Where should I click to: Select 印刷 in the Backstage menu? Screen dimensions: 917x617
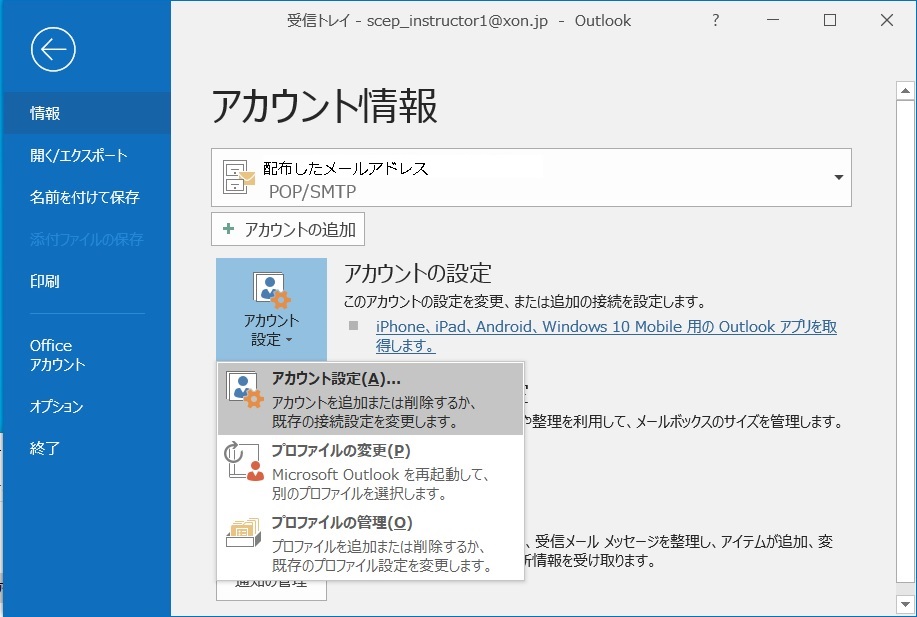coord(46,281)
